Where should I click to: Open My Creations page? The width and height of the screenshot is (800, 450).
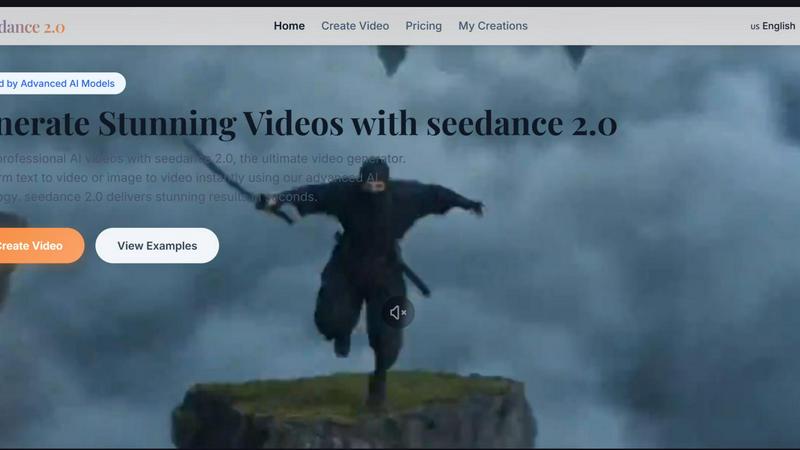point(493,26)
